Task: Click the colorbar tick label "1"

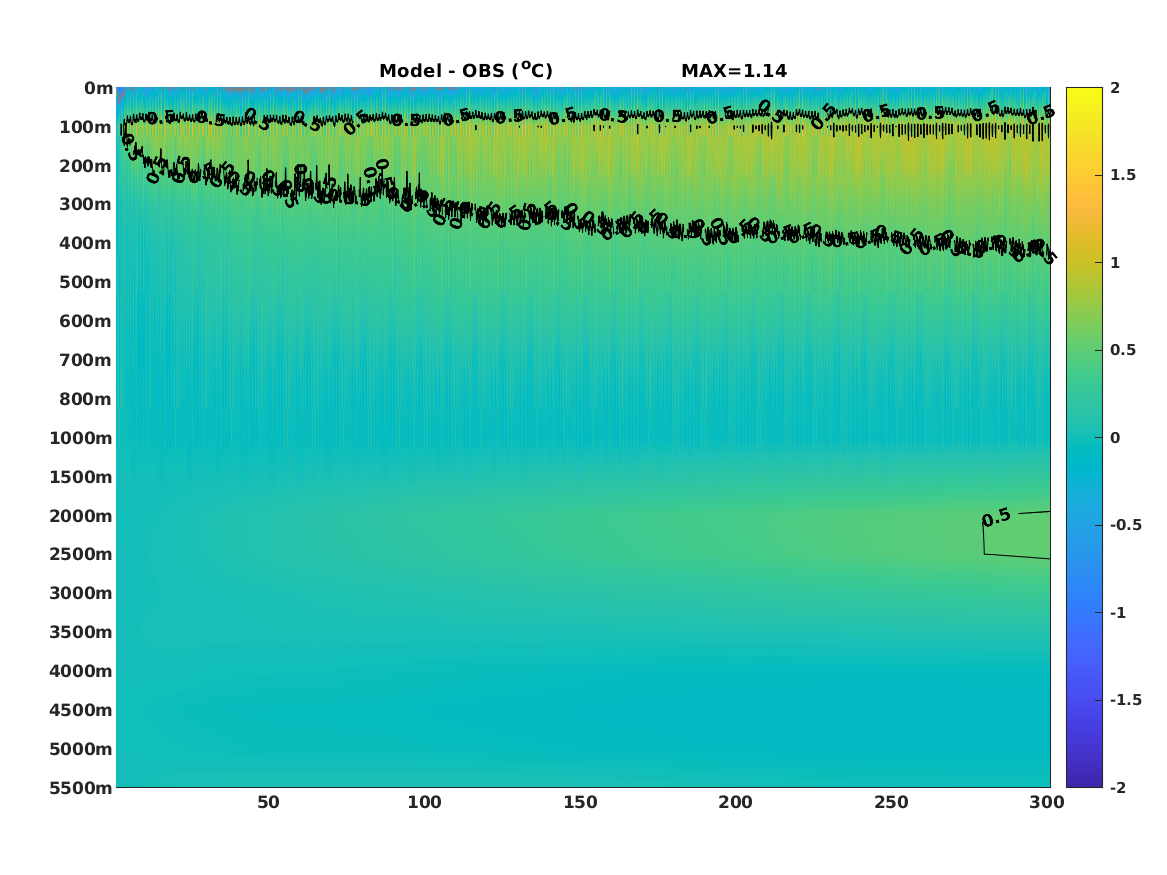Action: 1115,263
